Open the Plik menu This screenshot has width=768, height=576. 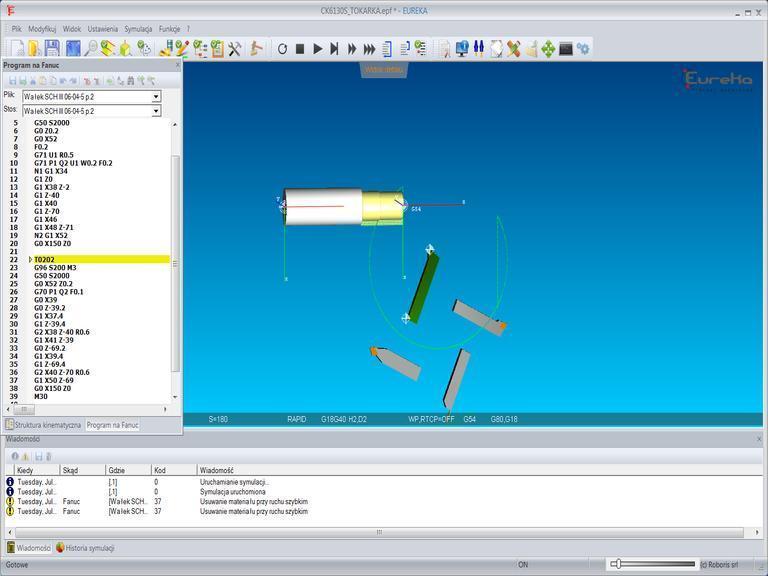point(17,29)
